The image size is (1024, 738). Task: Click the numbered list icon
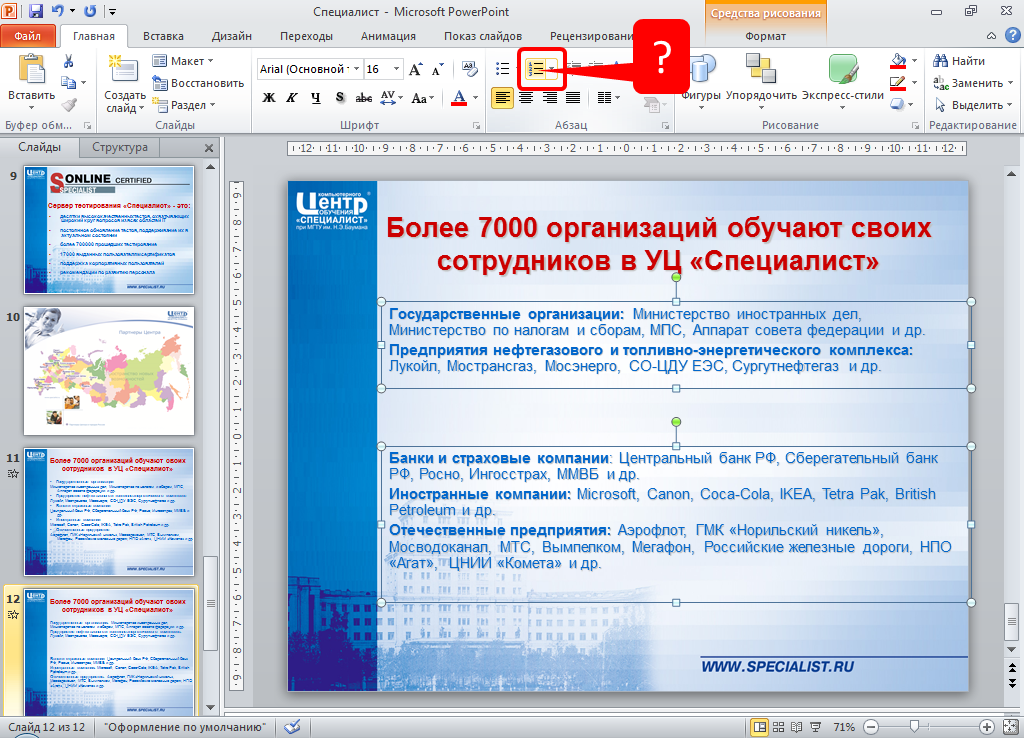536,69
